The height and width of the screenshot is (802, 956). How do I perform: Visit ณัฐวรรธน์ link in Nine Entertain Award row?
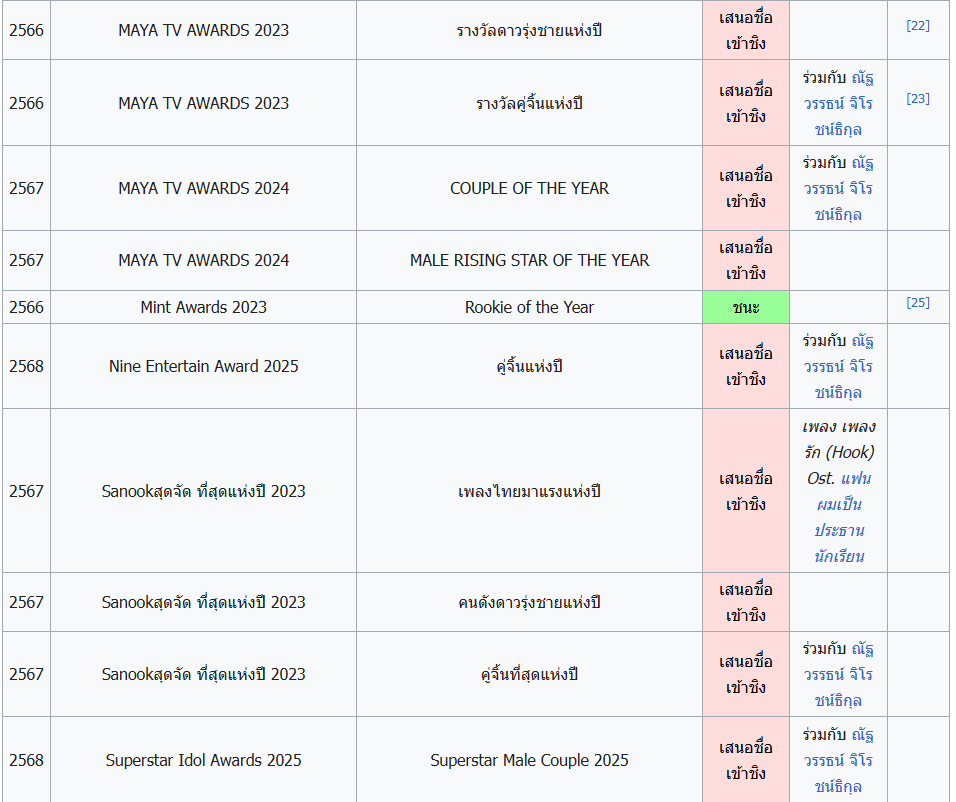point(838,367)
